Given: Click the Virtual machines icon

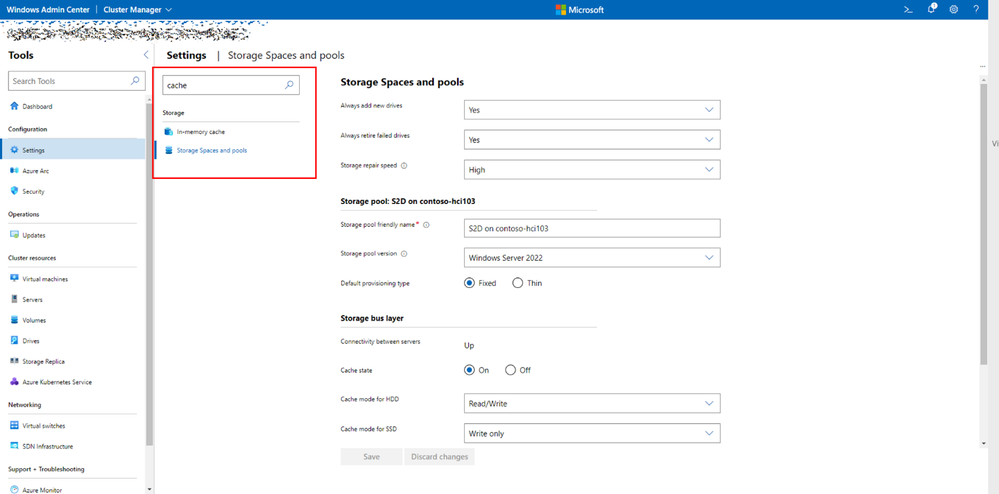Looking at the screenshot, I should point(15,279).
